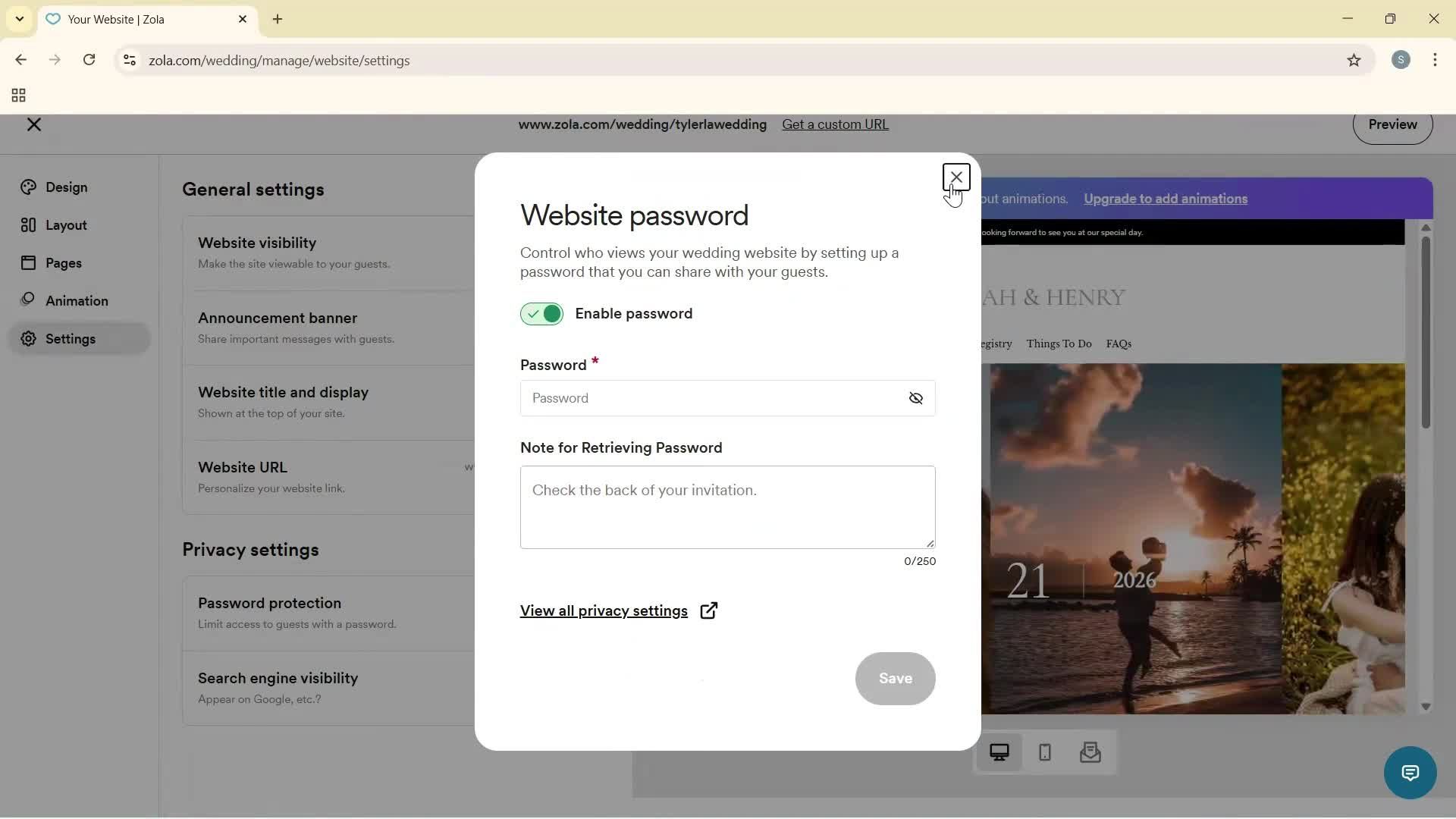The height and width of the screenshot is (819, 1456).
Task: Click the Get a custom URL link
Action: [835, 124]
